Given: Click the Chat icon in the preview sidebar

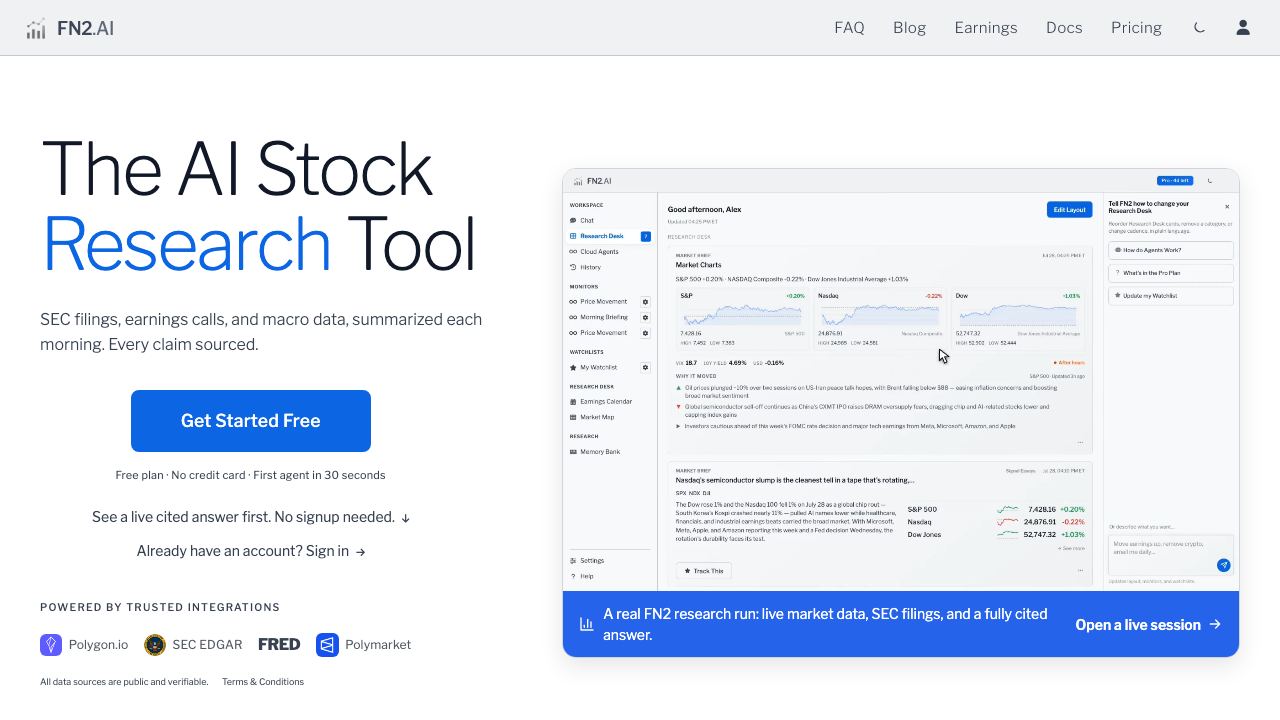Looking at the screenshot, I should (x=573, y=221).
